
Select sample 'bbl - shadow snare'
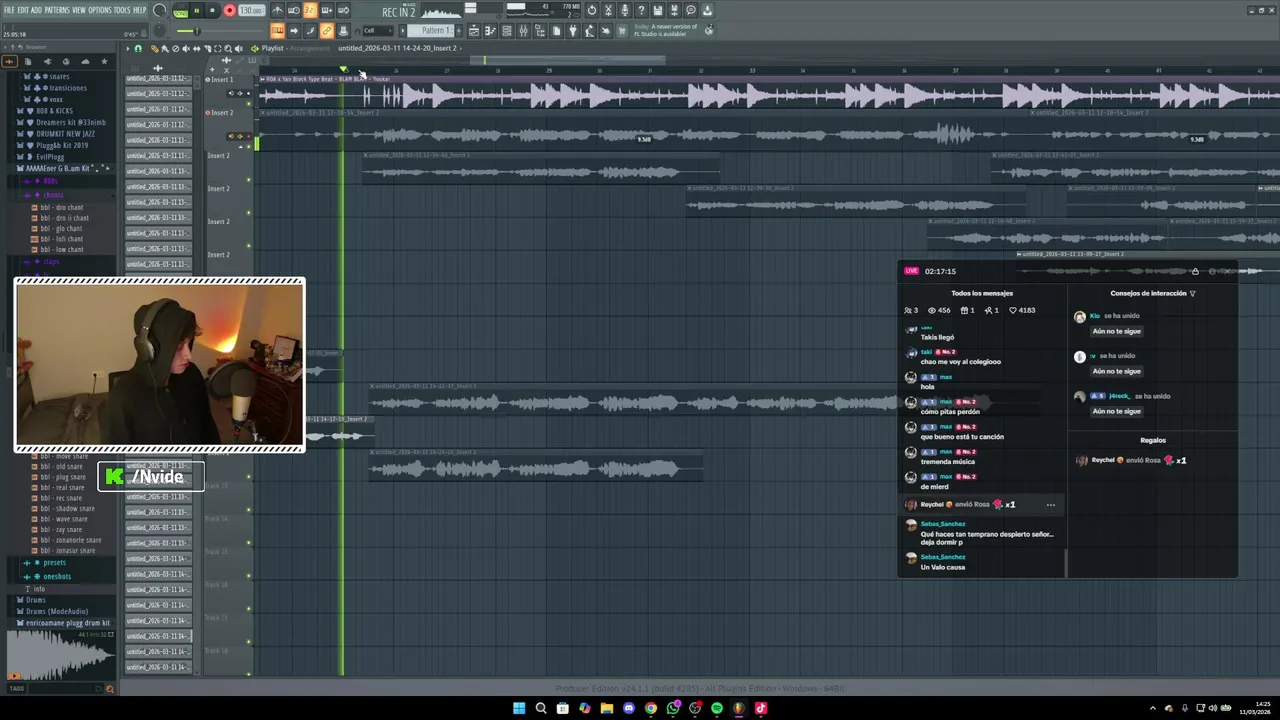(x=64, y=508)
